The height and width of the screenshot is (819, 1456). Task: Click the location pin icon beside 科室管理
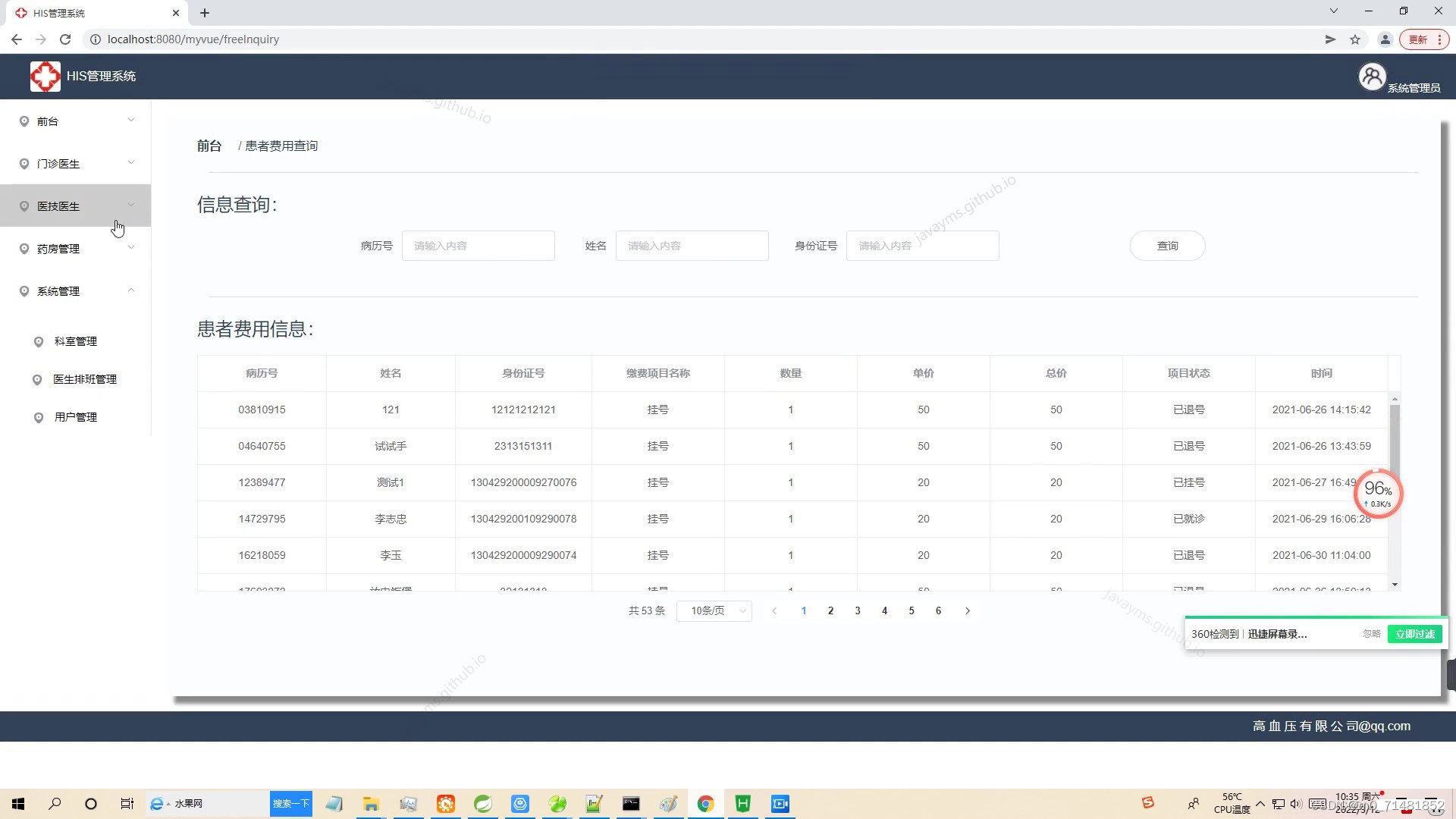point(39,342)
